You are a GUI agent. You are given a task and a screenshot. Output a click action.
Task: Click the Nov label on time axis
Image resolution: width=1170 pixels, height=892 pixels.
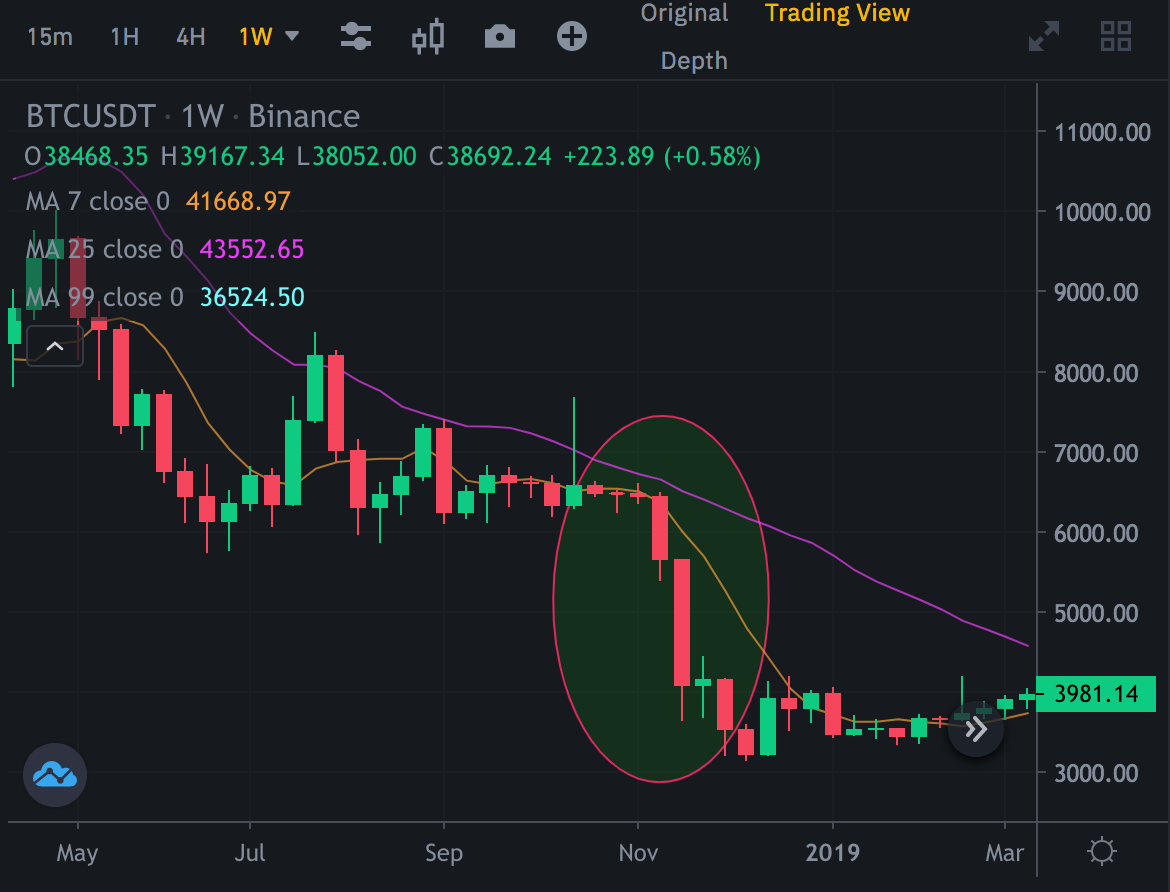638,852
